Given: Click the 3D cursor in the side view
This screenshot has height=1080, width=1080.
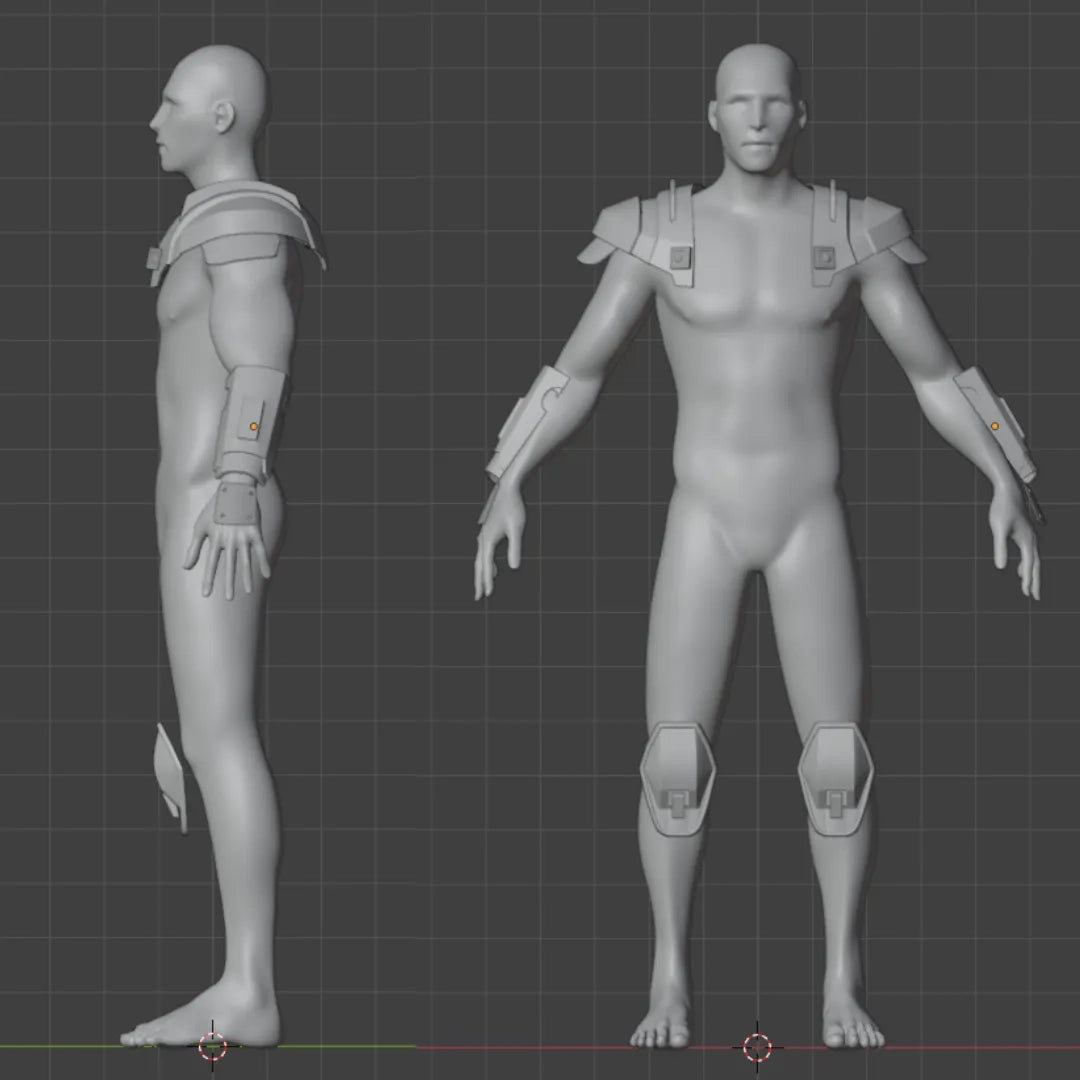Looking at the screenshot, I should click(x=212, y=1046).
